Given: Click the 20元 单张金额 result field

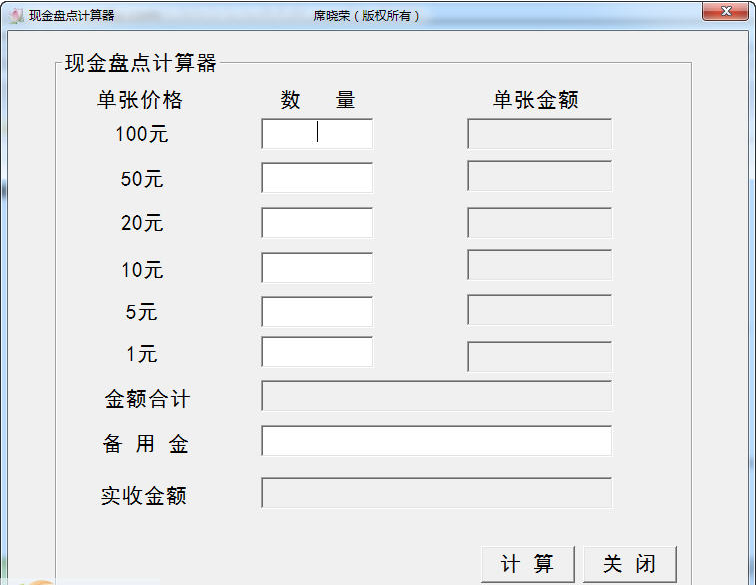Looking at the screenshot, I should coord(540,223).
